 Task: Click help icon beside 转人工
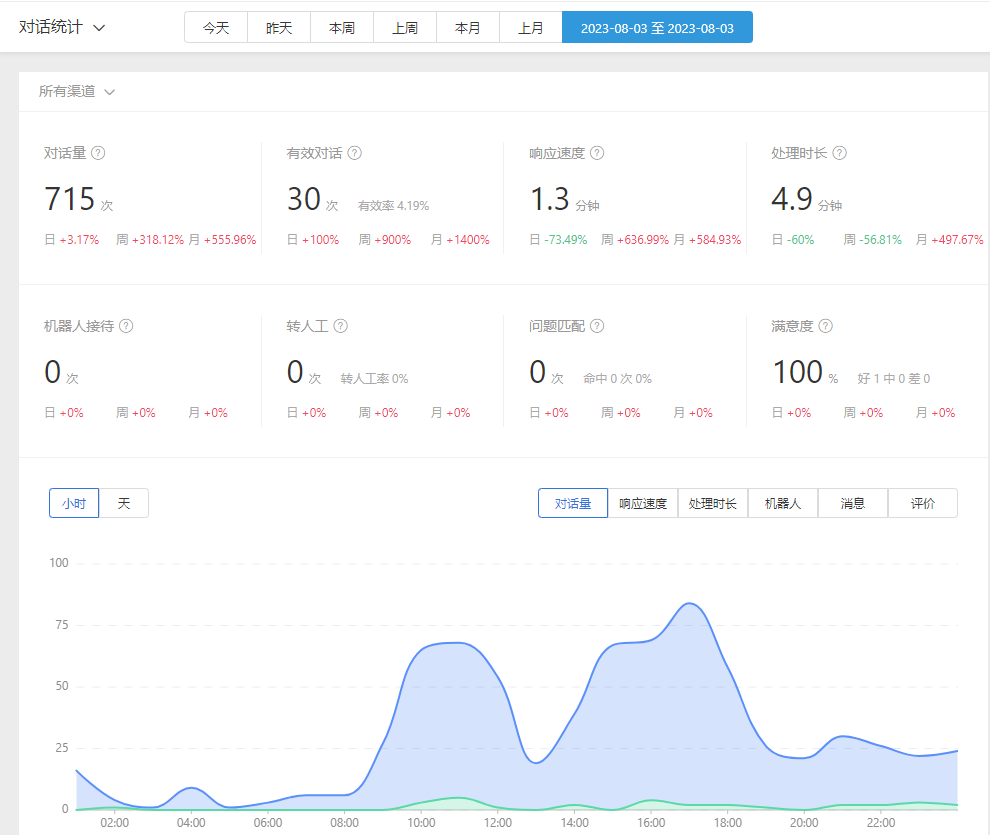point(340,326)
